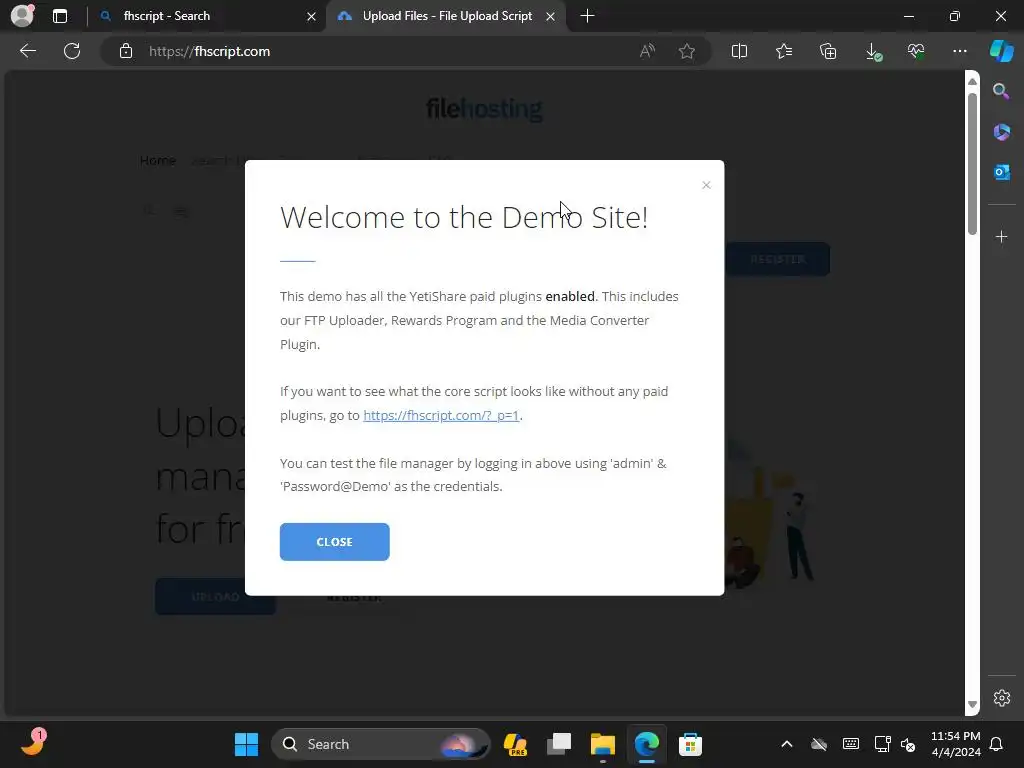Refresh the current page
1024x768 pixels.
(x=72, y=51)
